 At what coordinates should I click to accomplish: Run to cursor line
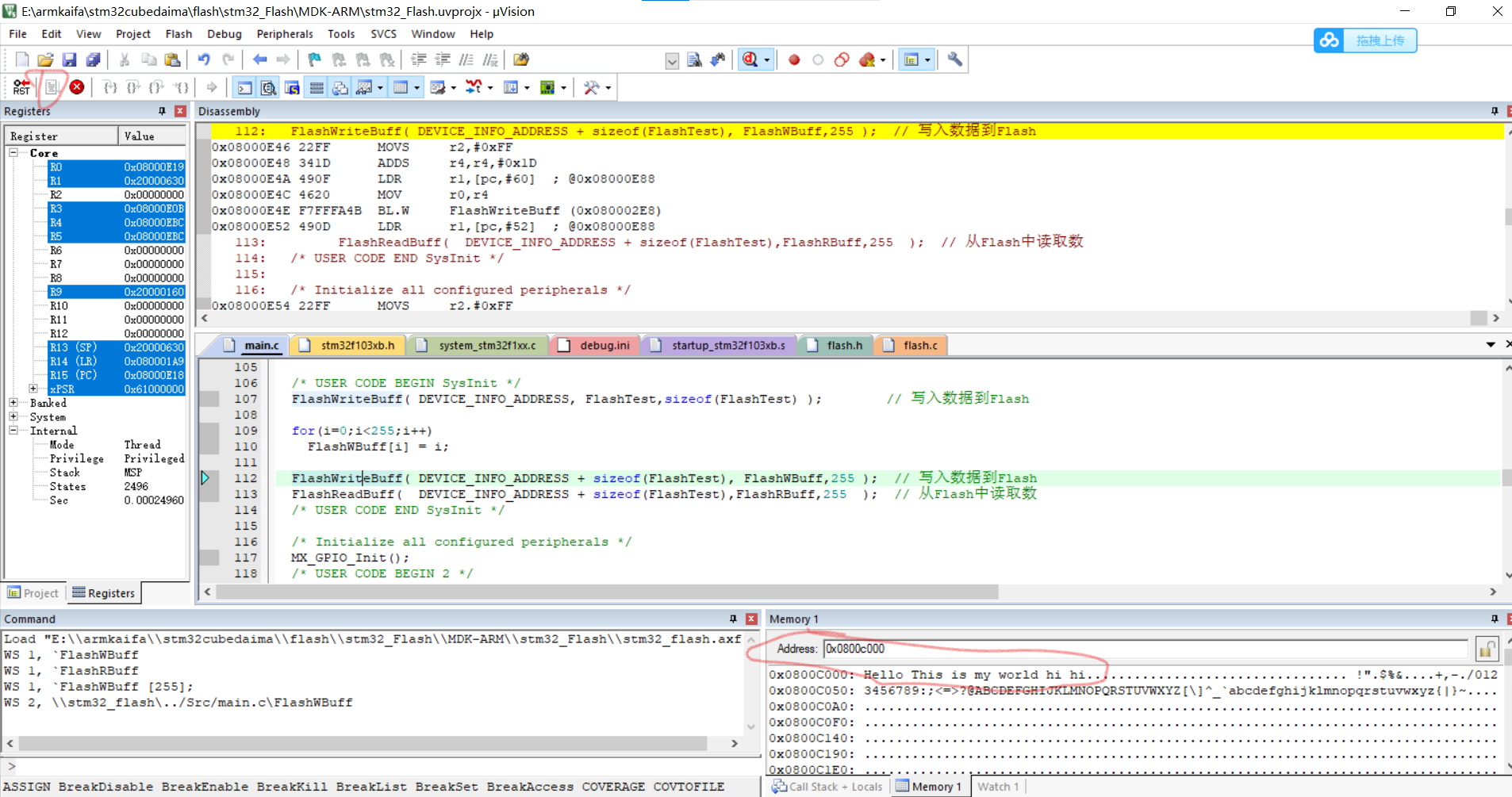point(182,87)
